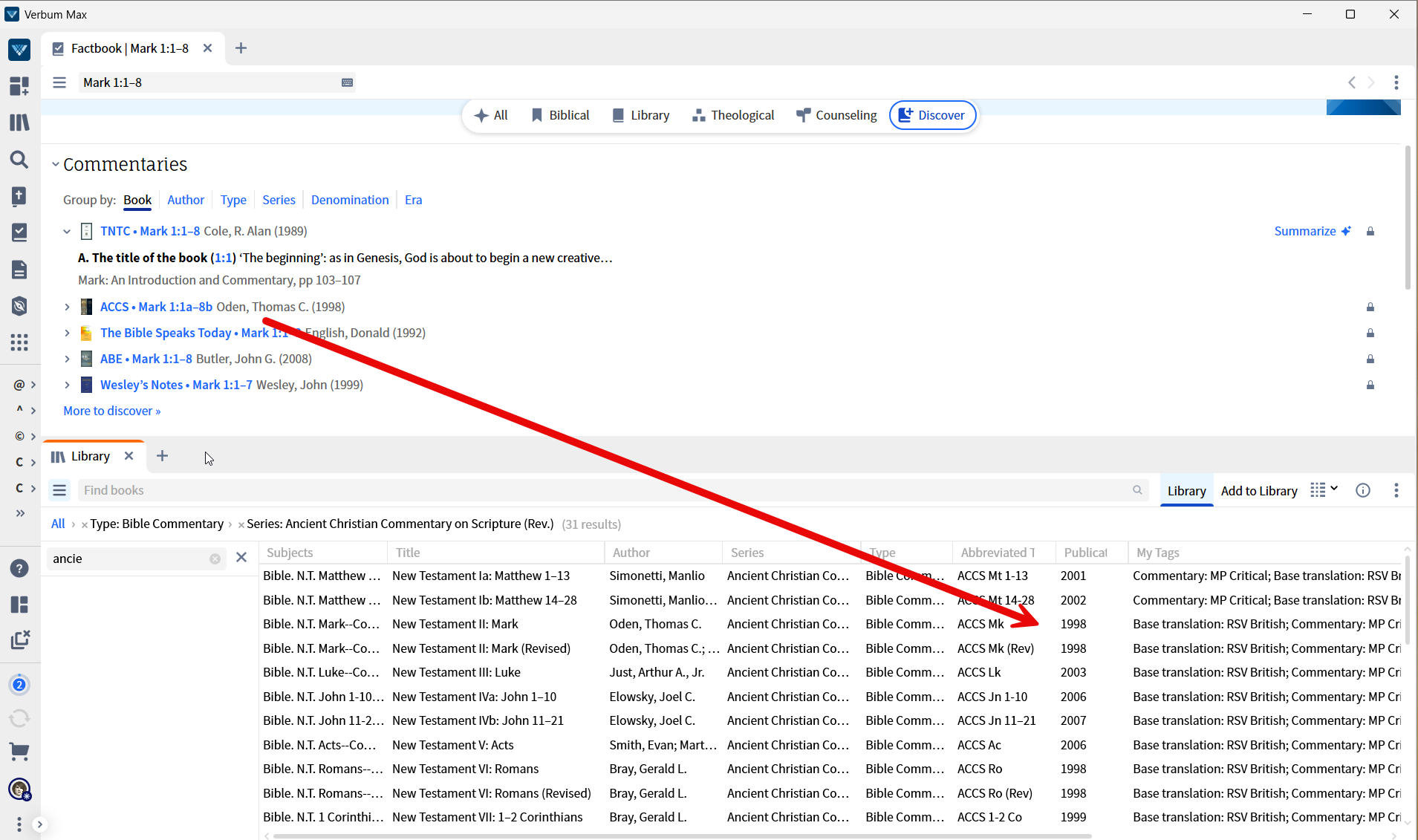1418x840 pixels.
Task: Click Summarize for TNTC entry
Action: pos(1313,231)
